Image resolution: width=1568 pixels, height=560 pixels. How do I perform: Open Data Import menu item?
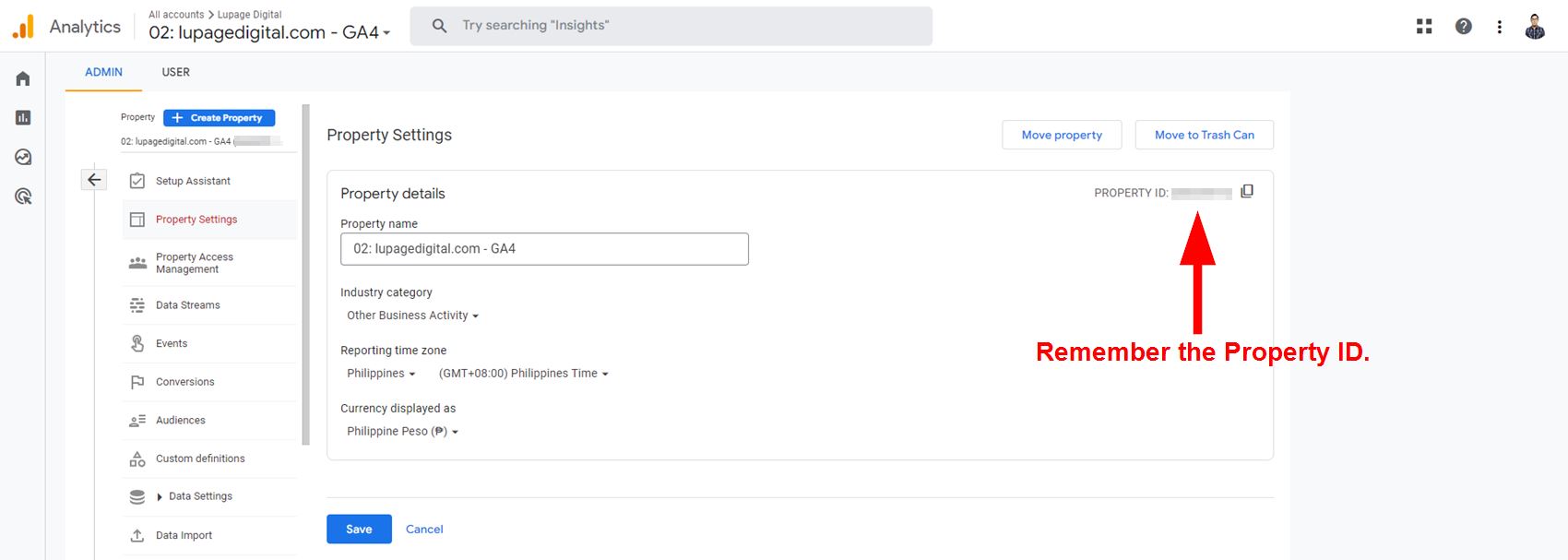point(209,535)
